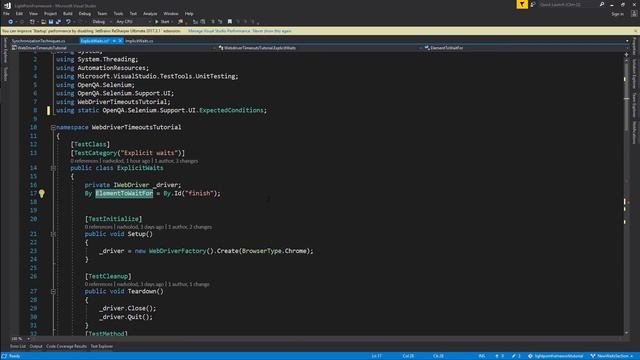Click the bookmark toolbar icon
Viewport: 640px width, 360px height.
click(230, 22)
